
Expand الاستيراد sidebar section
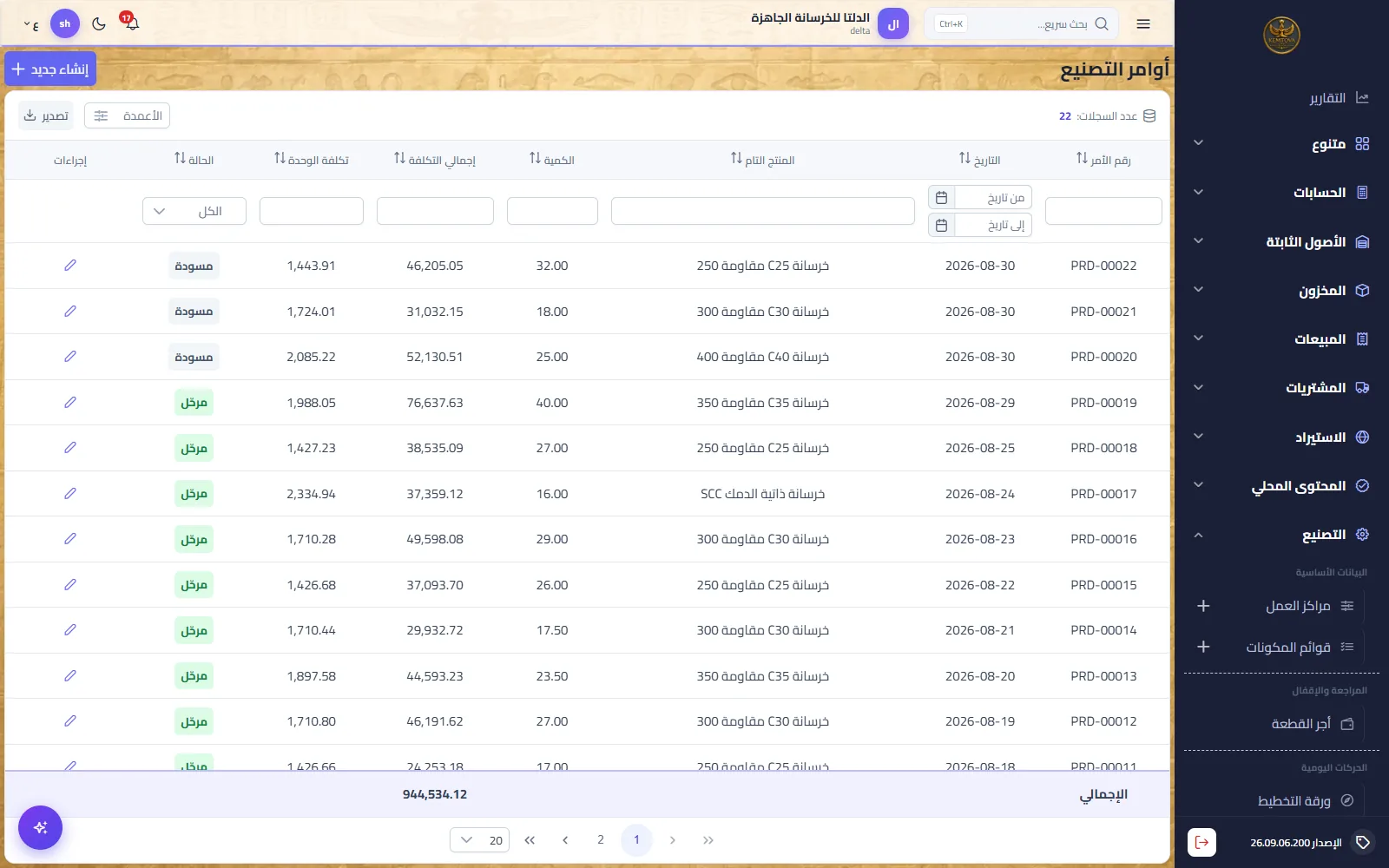click(x=1281, y=437)
